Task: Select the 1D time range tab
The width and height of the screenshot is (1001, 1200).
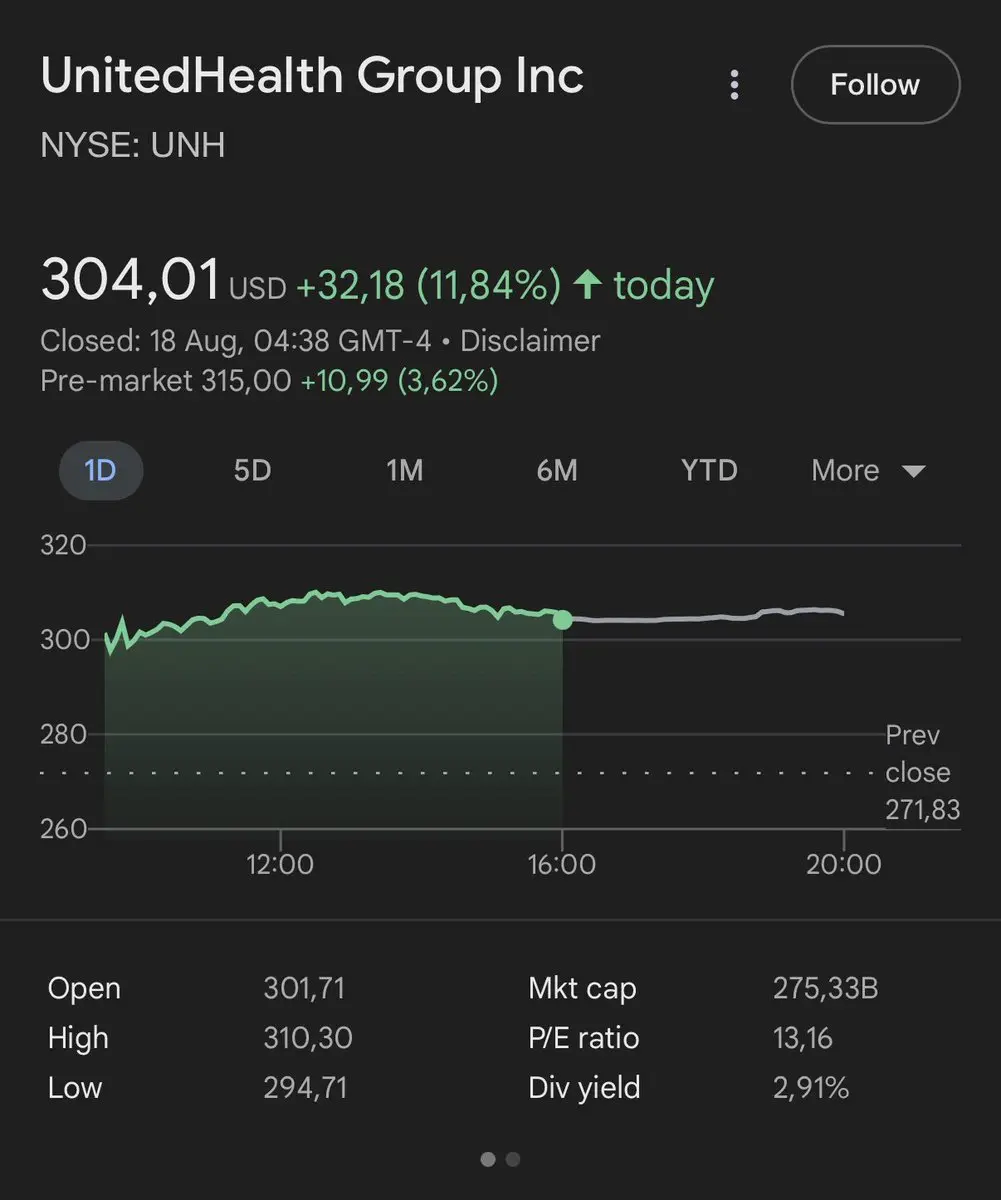Action: (x=101, y=470)
